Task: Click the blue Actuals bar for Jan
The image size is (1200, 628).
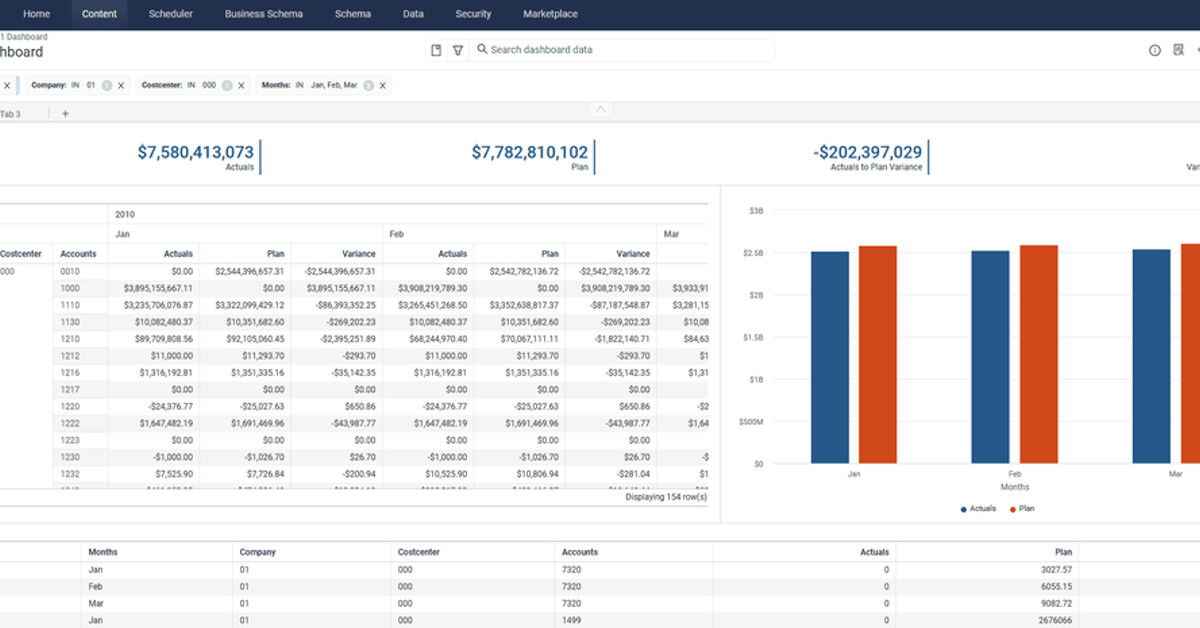Action: coord(830,357)
